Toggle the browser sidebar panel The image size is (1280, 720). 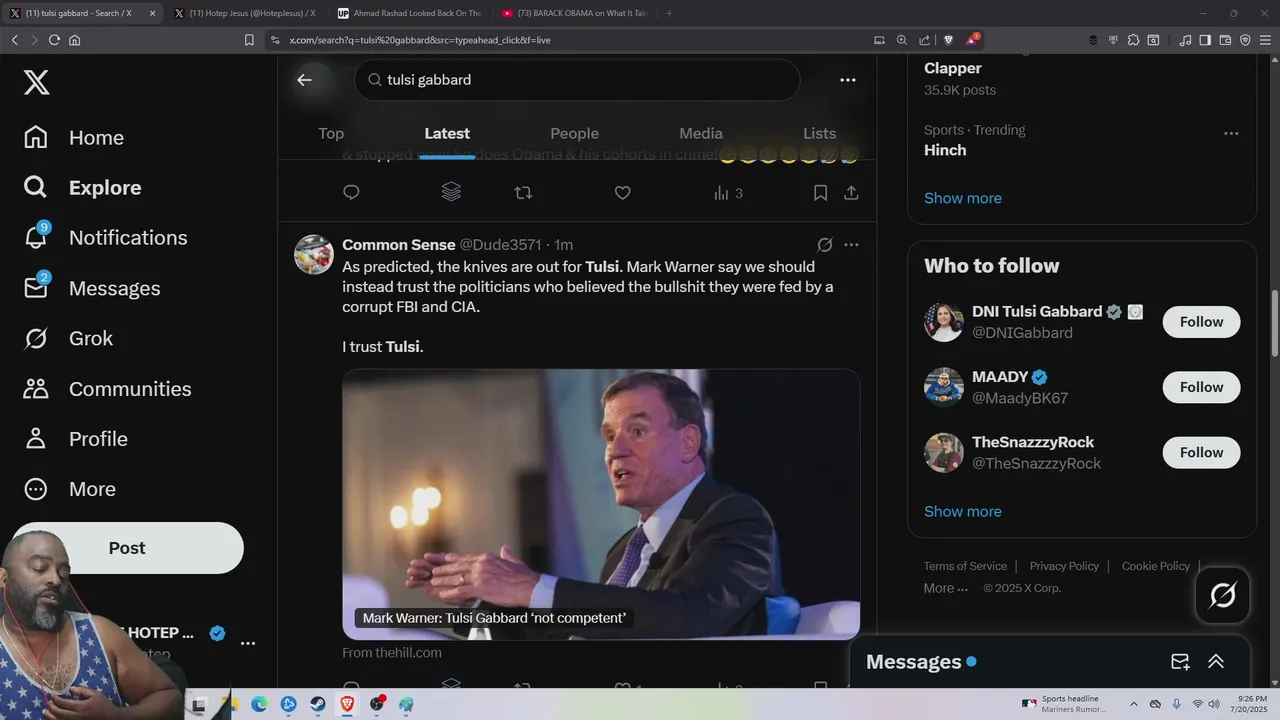tap(1205, 40)
